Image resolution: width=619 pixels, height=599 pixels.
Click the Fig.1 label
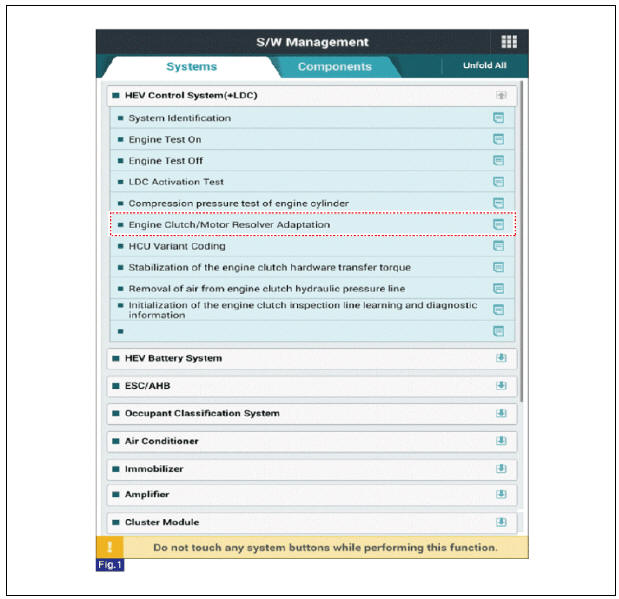pos(110,565)
